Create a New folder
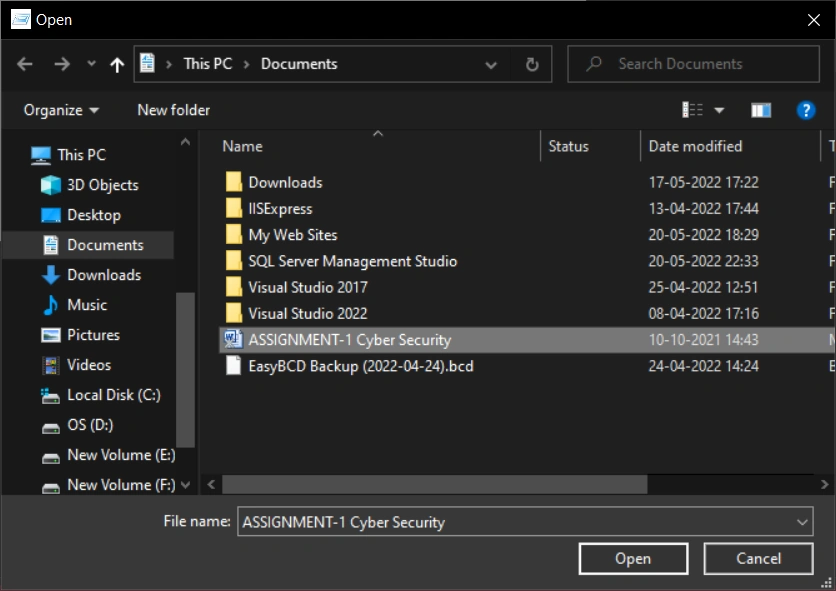The image size is (836, 591). pos(173,110)
